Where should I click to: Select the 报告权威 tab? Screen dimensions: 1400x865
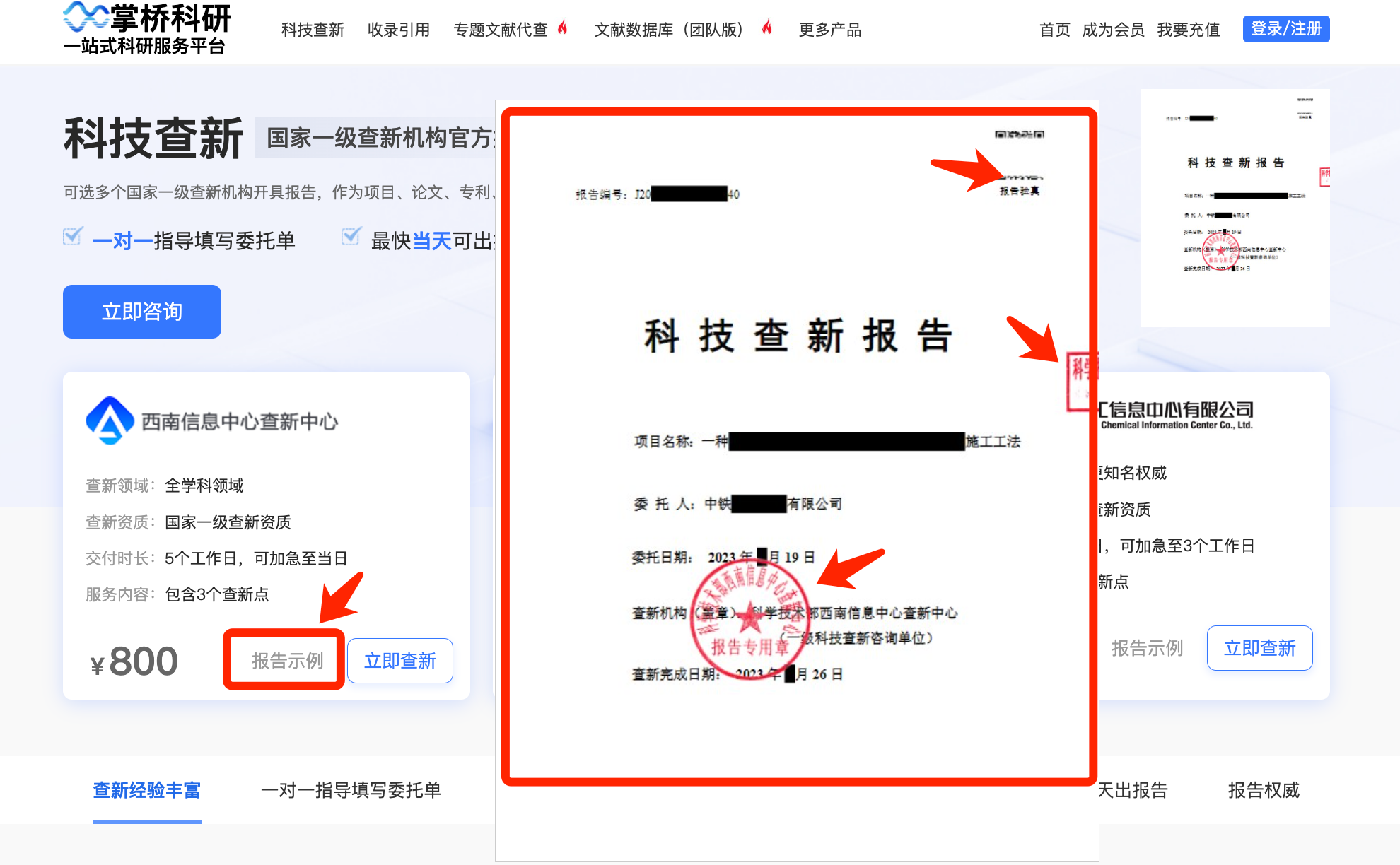coord(1264,790)
